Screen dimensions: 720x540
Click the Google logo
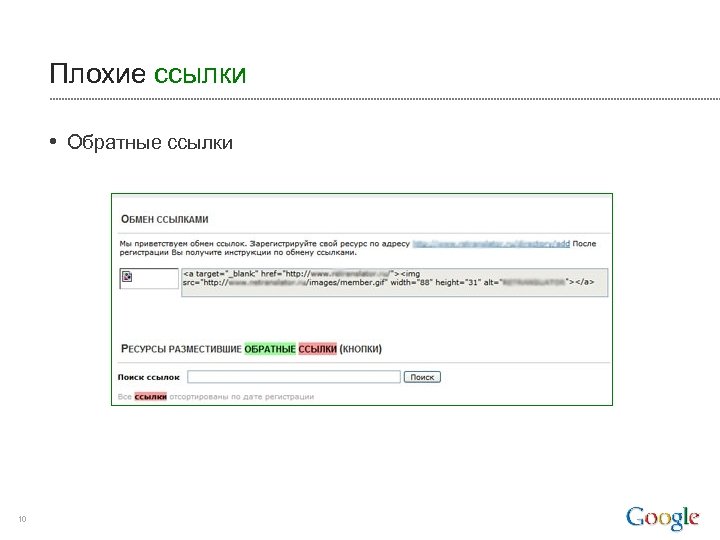click(662, 518)
